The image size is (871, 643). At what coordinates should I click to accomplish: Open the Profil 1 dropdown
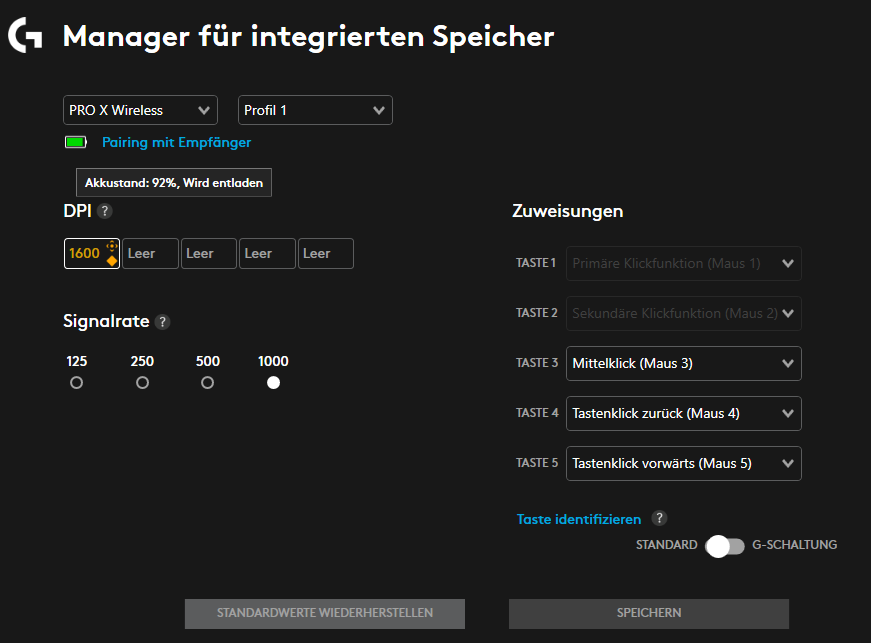[315, 110]
